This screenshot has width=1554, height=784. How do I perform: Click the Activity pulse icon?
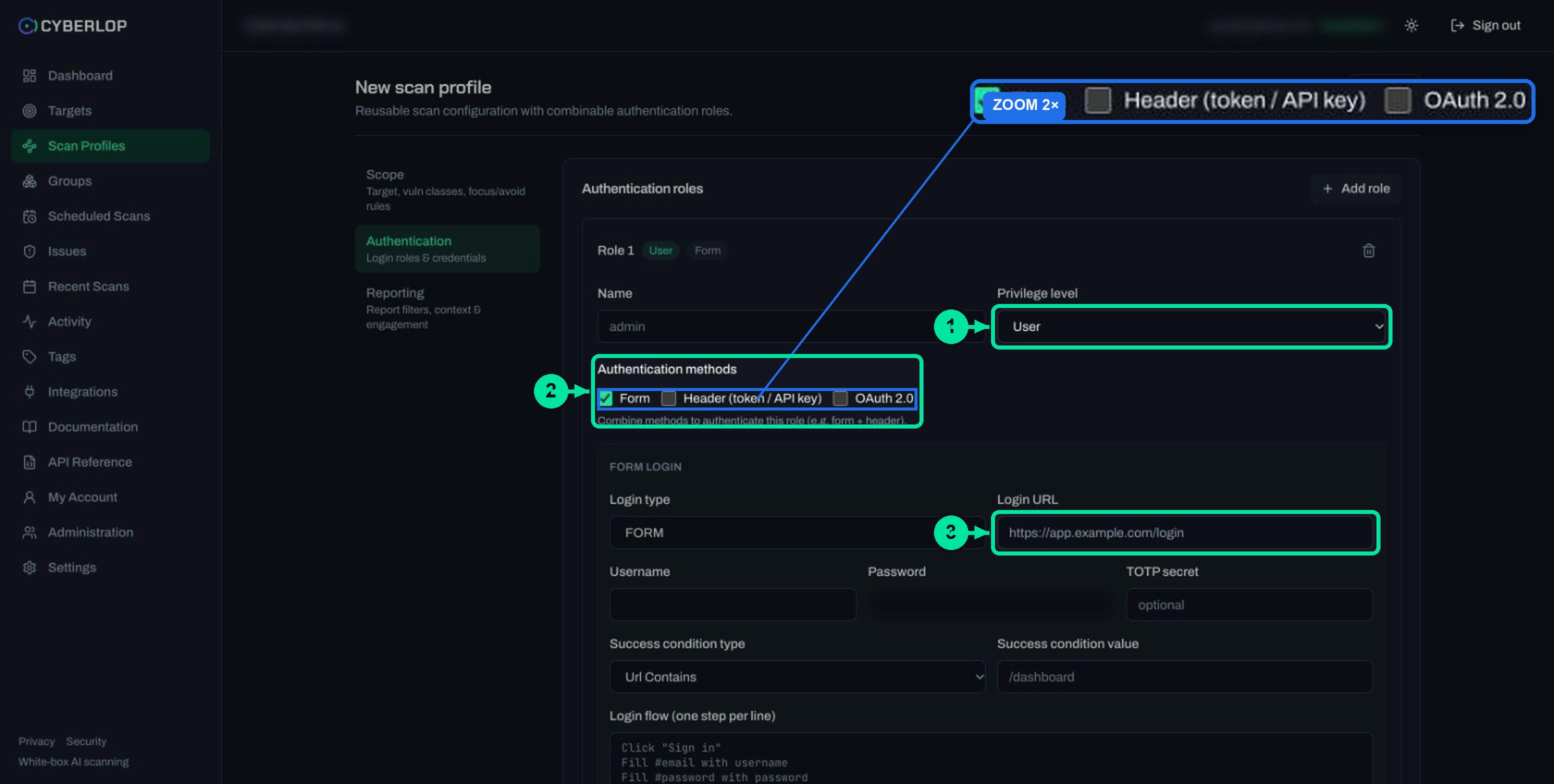(29, 322)
